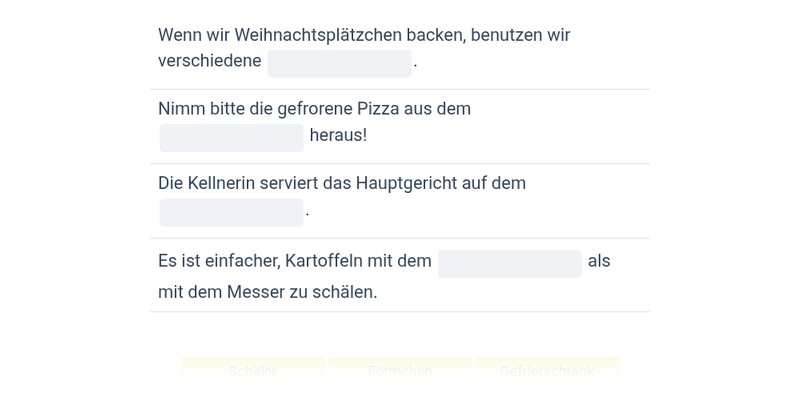The height and width of the screenshot is (400, 800).
Task: Pick the "Förmchen" word chip
Action: 400,371
